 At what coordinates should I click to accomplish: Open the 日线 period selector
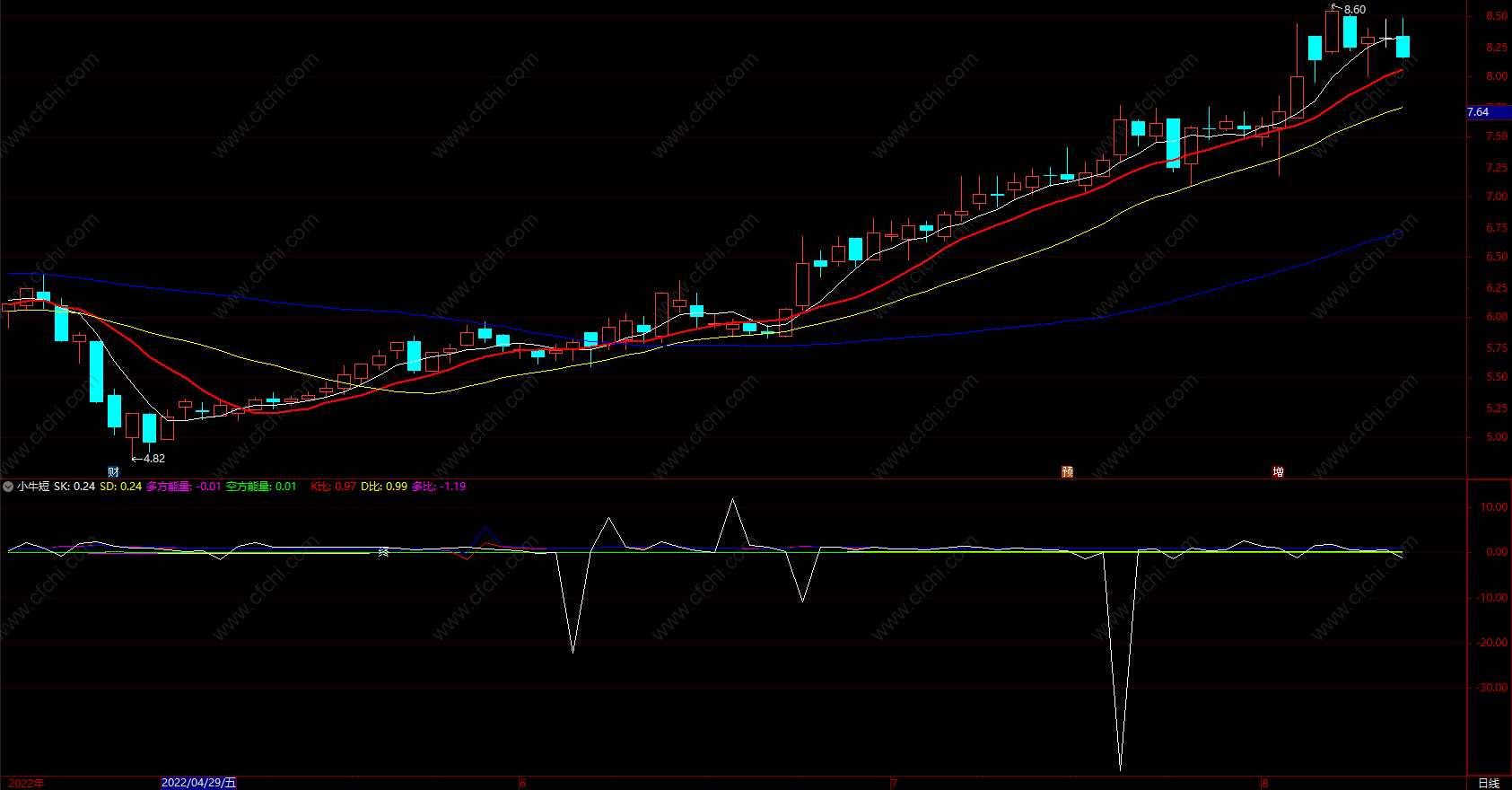tap(1489, 783)
